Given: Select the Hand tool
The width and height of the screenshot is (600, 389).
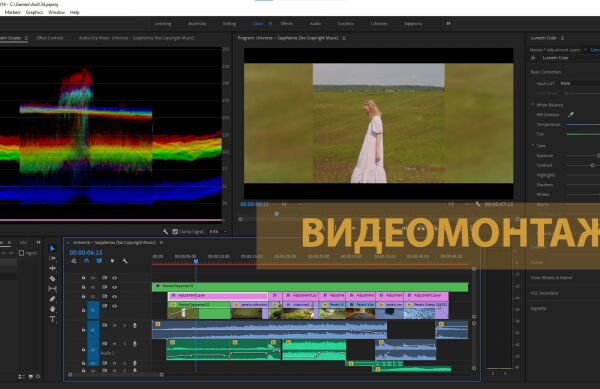Looking at the screenshot, I should click(x=52, y=309).
